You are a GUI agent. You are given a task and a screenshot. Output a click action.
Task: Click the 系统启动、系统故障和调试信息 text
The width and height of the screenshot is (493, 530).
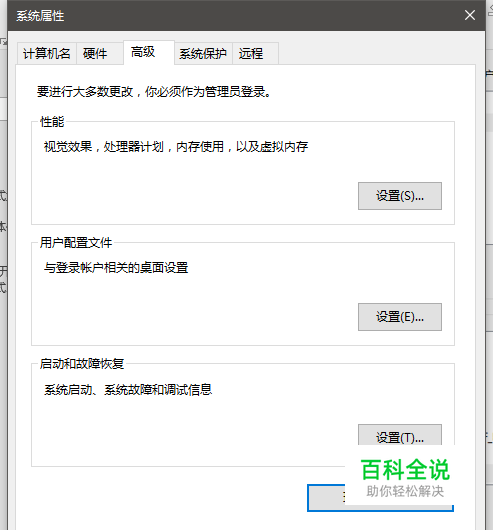(128, 389)
